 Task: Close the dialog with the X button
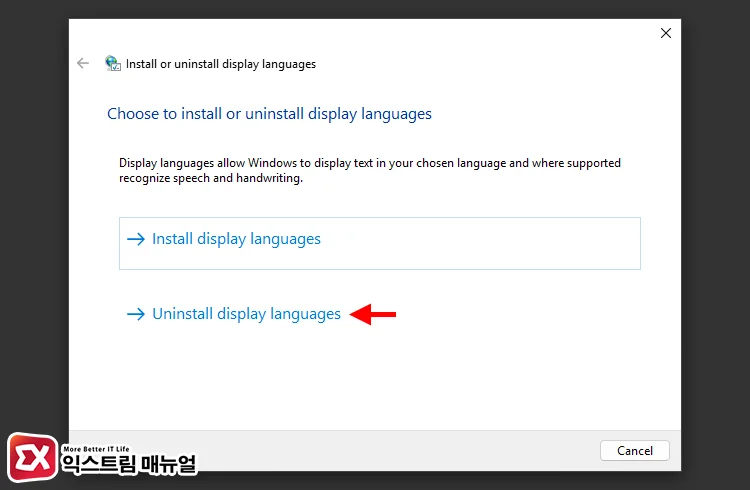(x=665, y=33)
